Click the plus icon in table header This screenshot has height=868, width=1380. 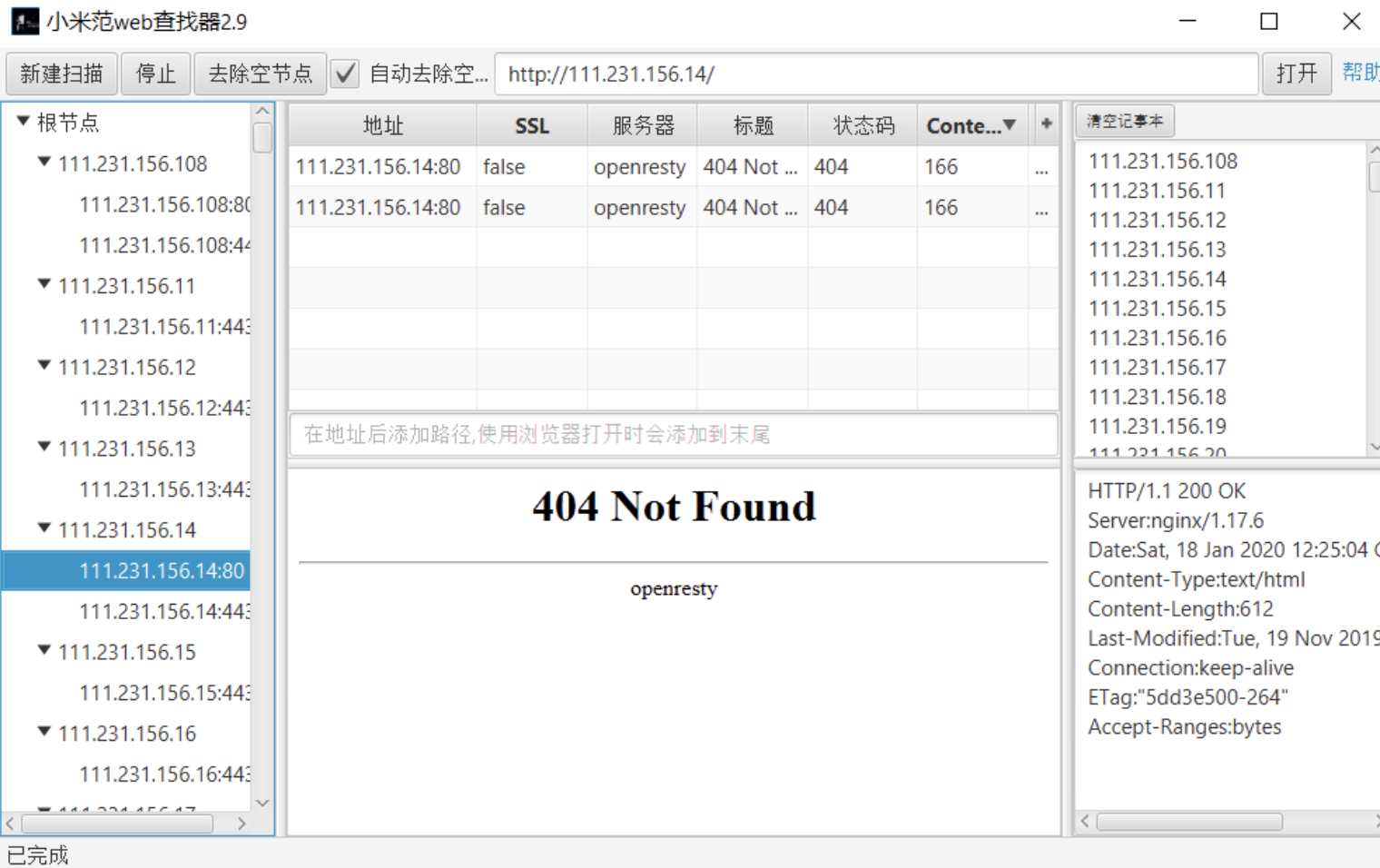[x=1046, y=124]
